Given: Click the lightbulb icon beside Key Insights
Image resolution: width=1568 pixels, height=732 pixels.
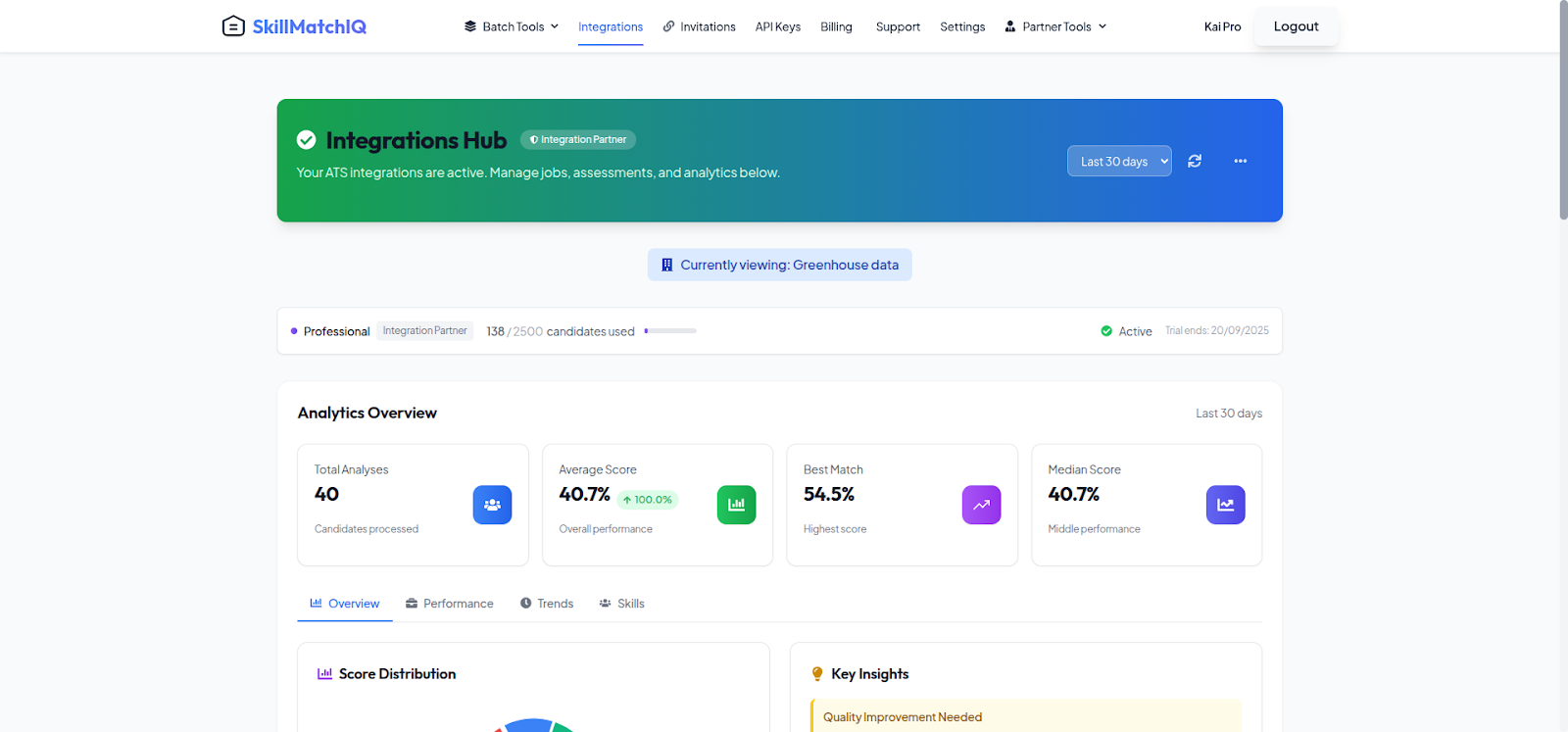Looking at the screenshot, I should 817,674.
